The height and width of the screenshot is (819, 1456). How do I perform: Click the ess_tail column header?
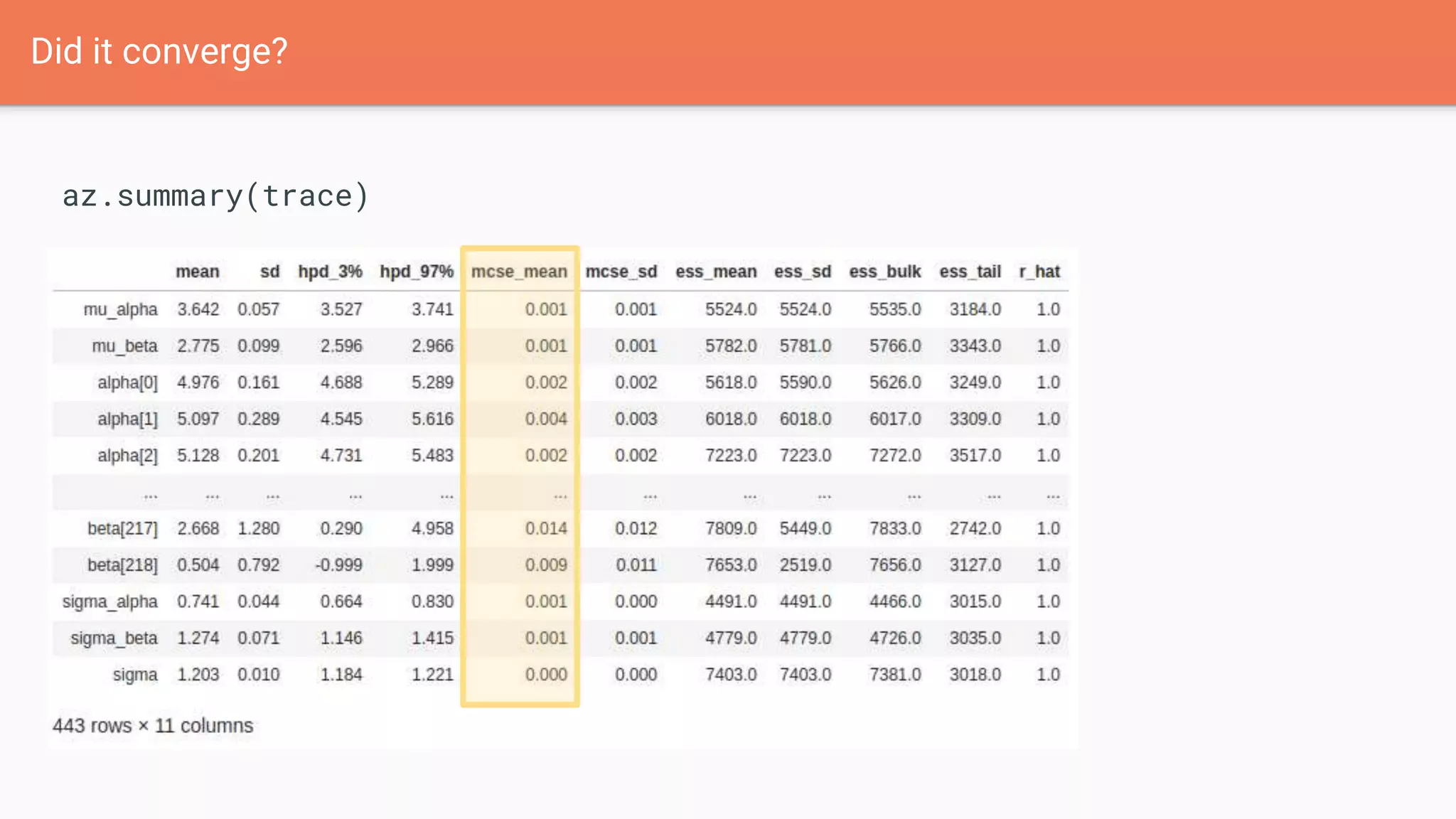pyautogui.click(x=969, y=271)
